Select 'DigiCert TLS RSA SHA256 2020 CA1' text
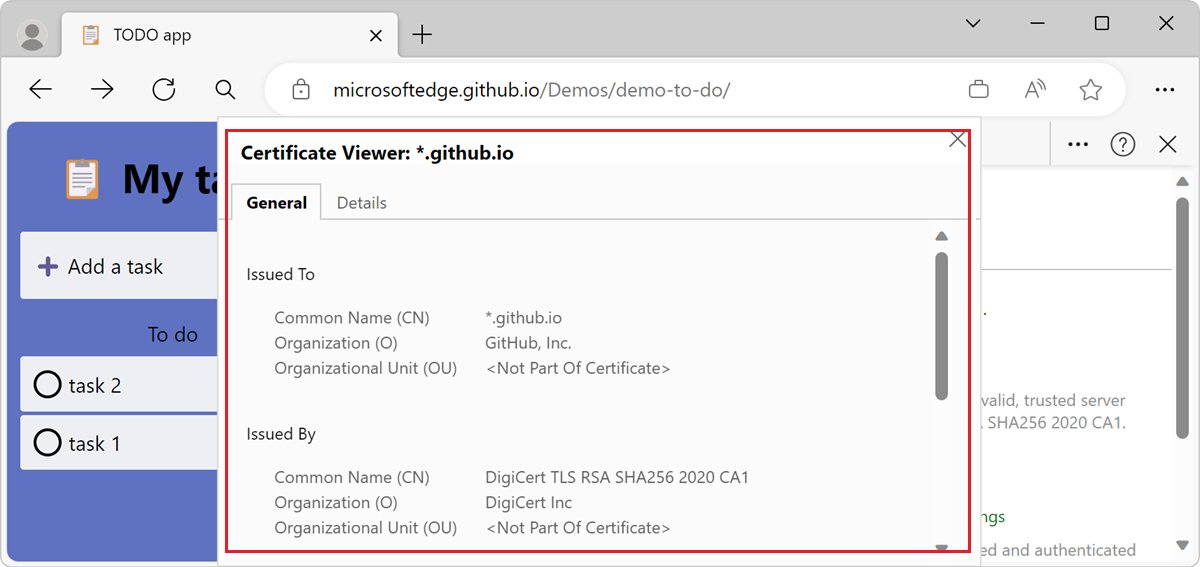The height and width of the screenshot is (567, 1200). 617,477
